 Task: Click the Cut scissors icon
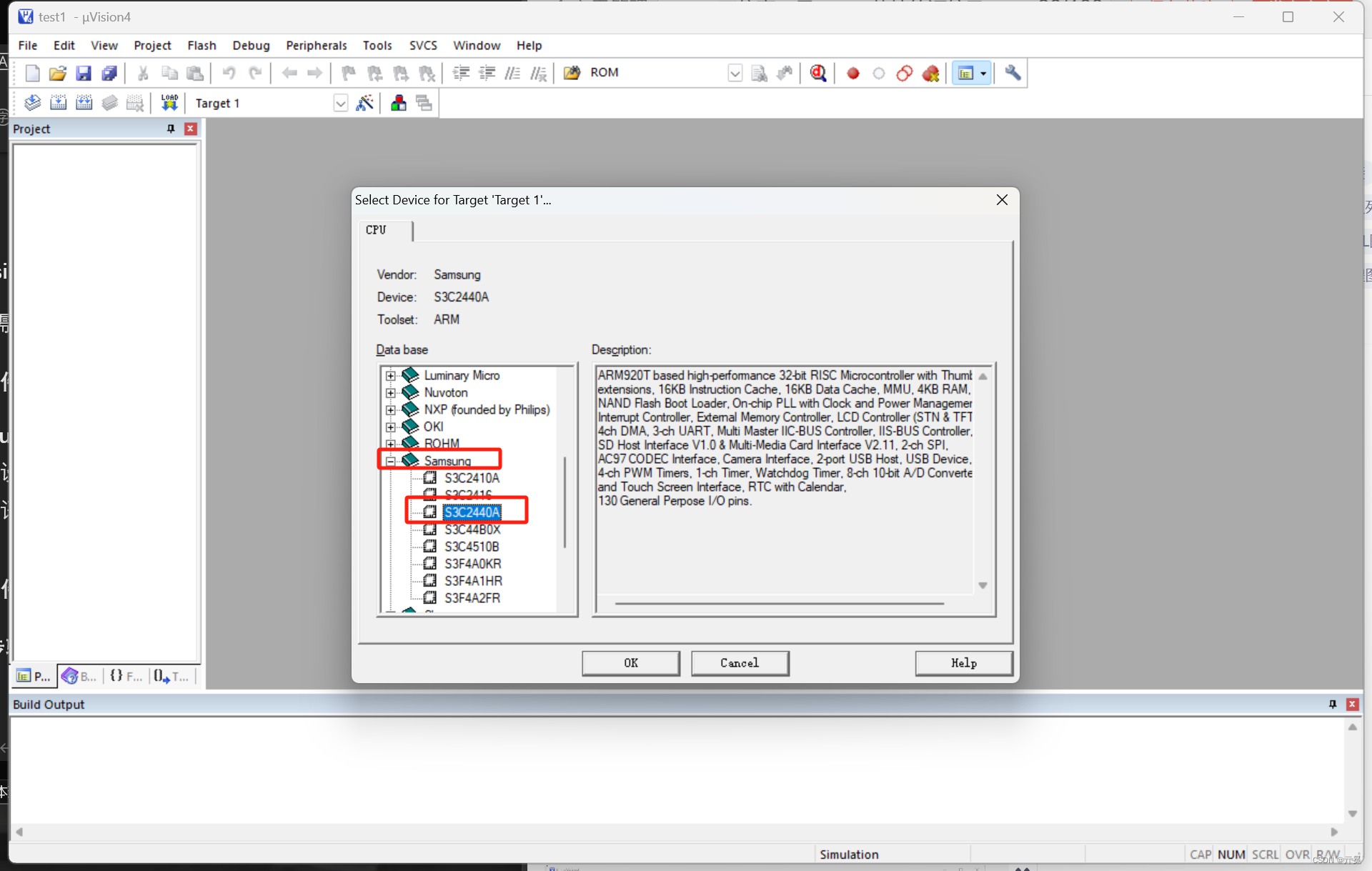[x=143, y=73]
